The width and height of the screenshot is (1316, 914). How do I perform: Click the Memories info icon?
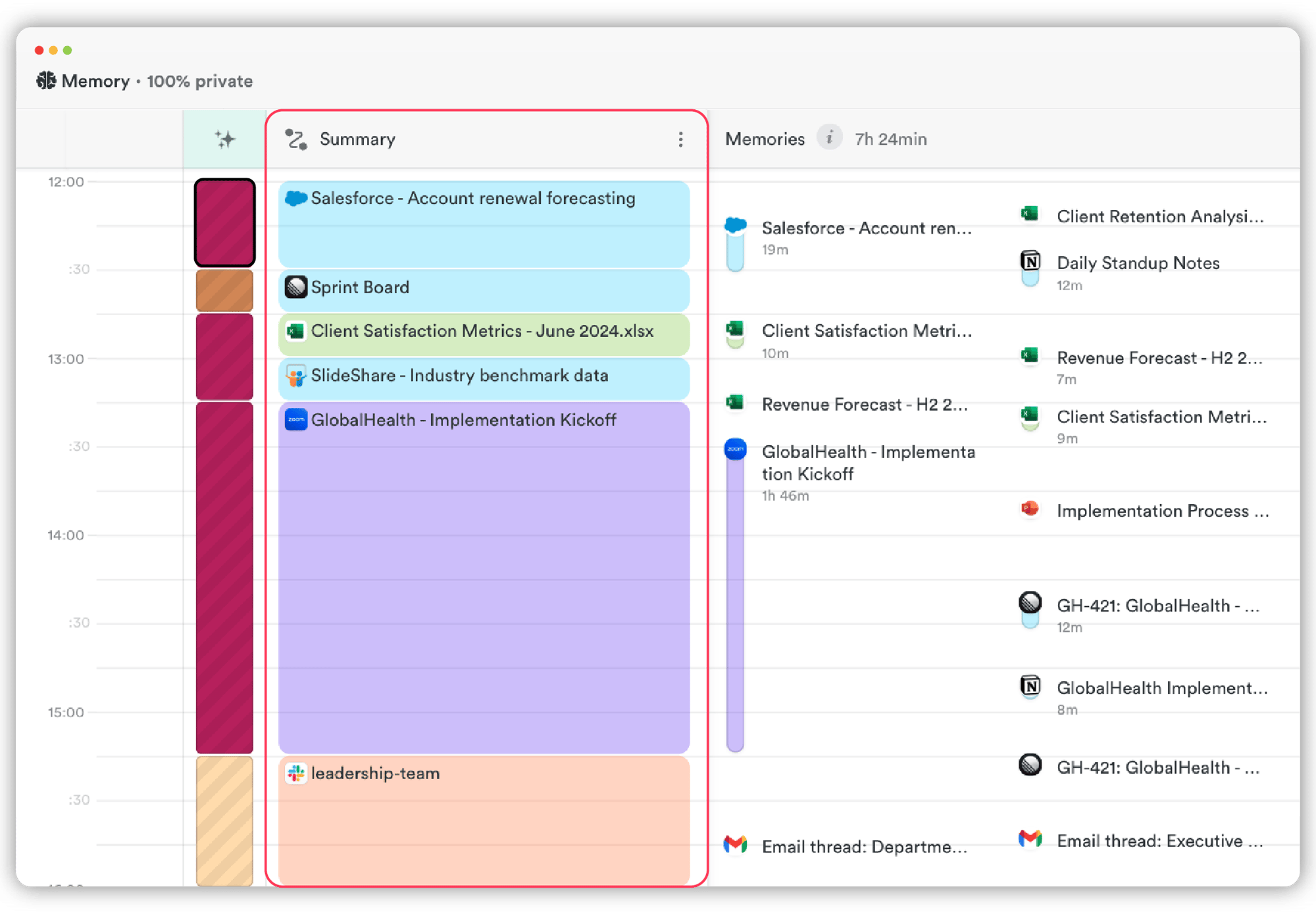click(x=829, y=138)
